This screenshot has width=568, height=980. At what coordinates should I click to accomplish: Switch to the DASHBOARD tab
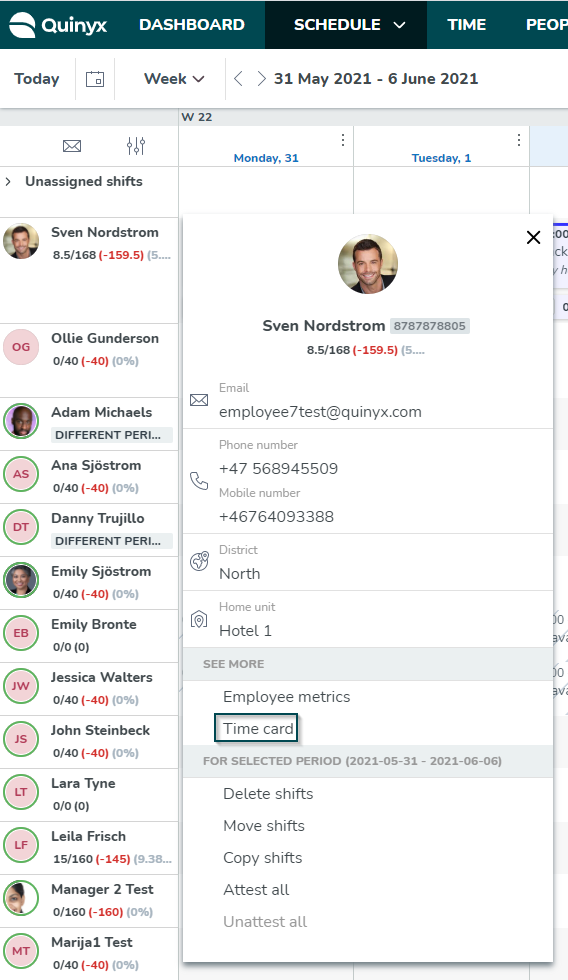coord(192,25)
